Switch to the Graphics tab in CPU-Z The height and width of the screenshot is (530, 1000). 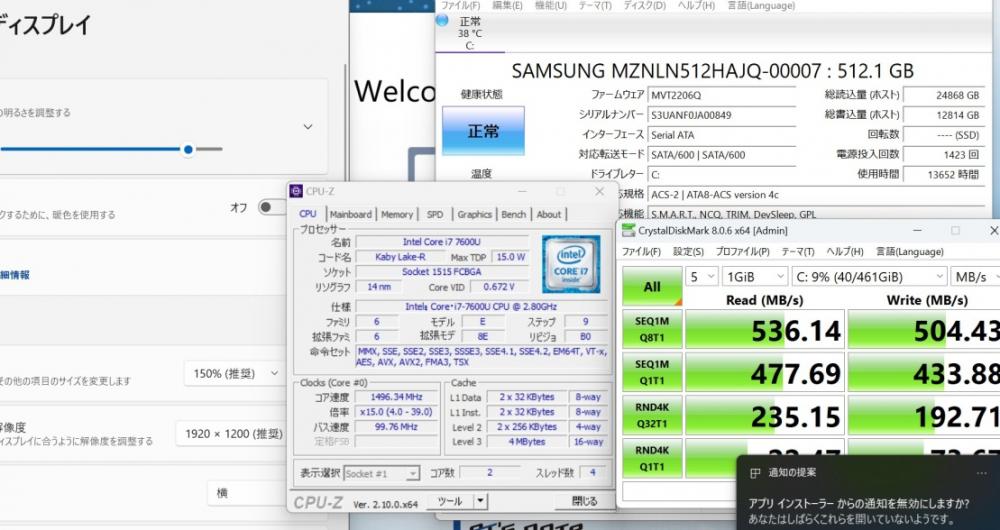click(x=474, y=214)
